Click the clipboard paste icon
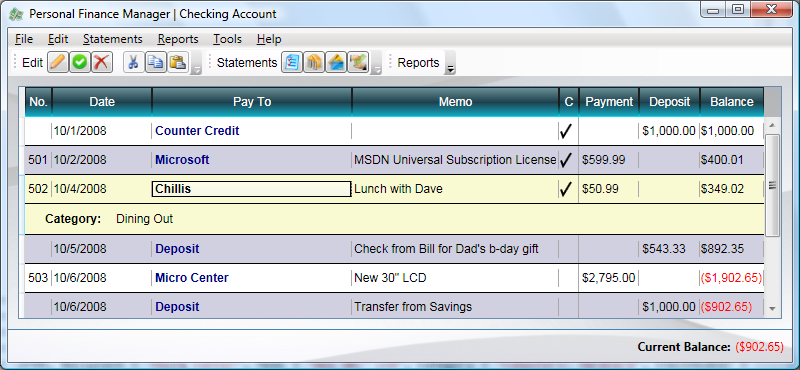This screenshot has height=370, width=800. click(x=178, y=62)
